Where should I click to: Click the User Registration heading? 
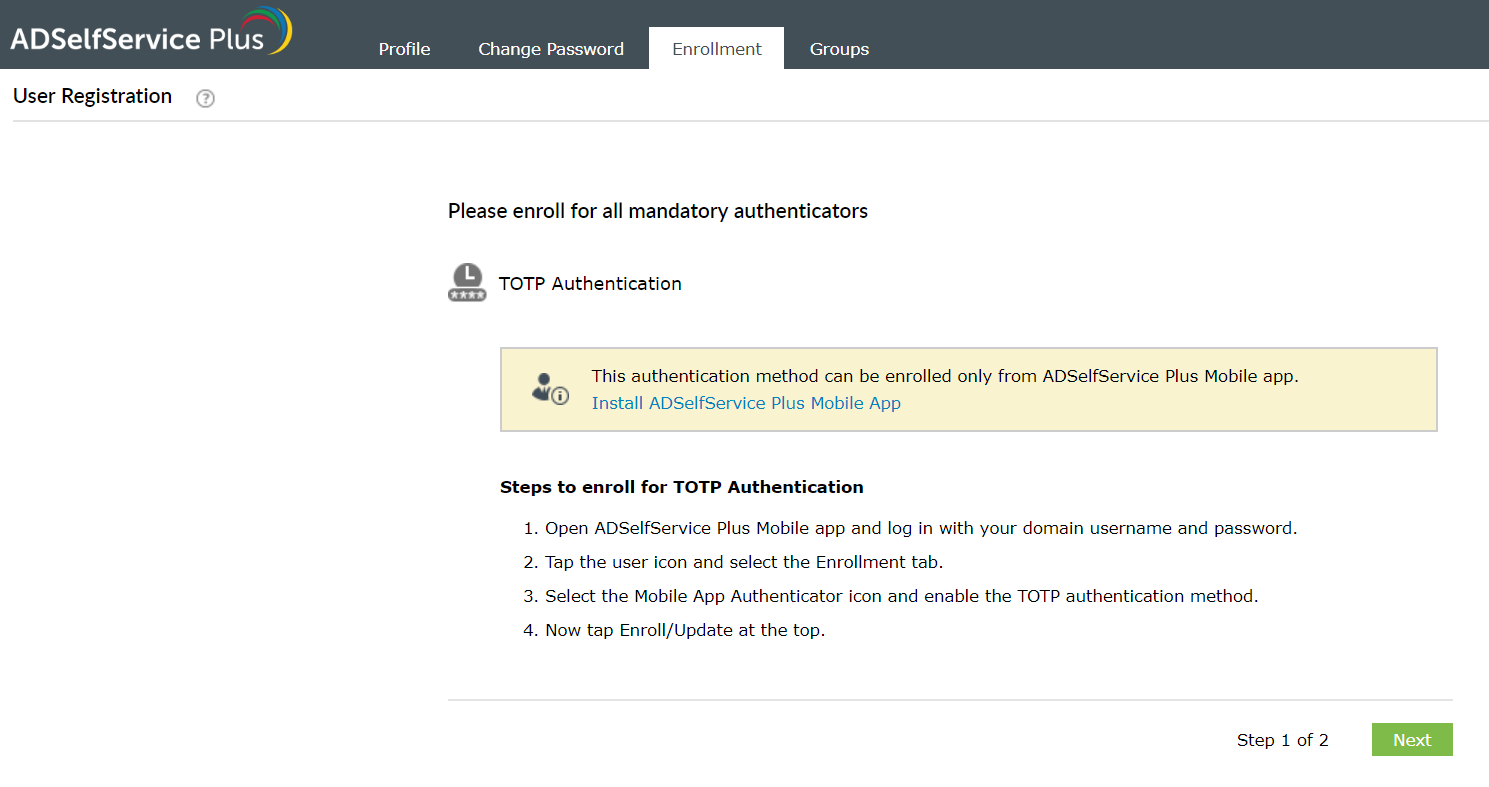click(92, 96)
